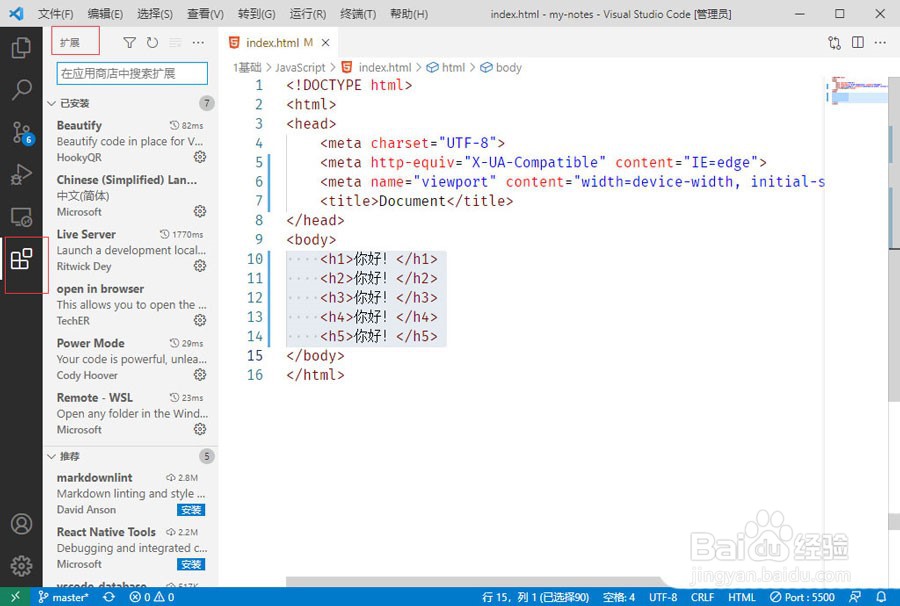The image size is (900, 606).
Task: Open Power Mode manage gear
Action: pos(200,375)
